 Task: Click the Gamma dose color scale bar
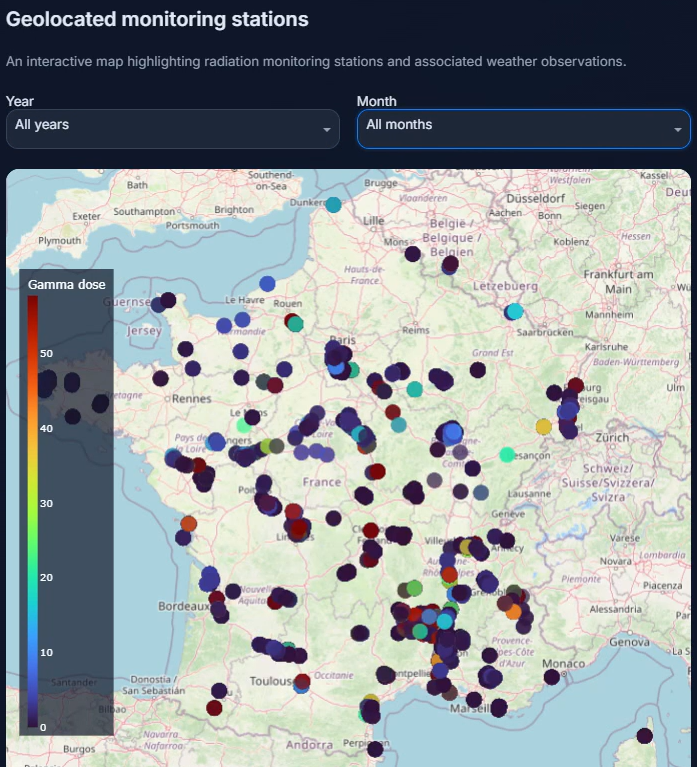tap(33, 511)
